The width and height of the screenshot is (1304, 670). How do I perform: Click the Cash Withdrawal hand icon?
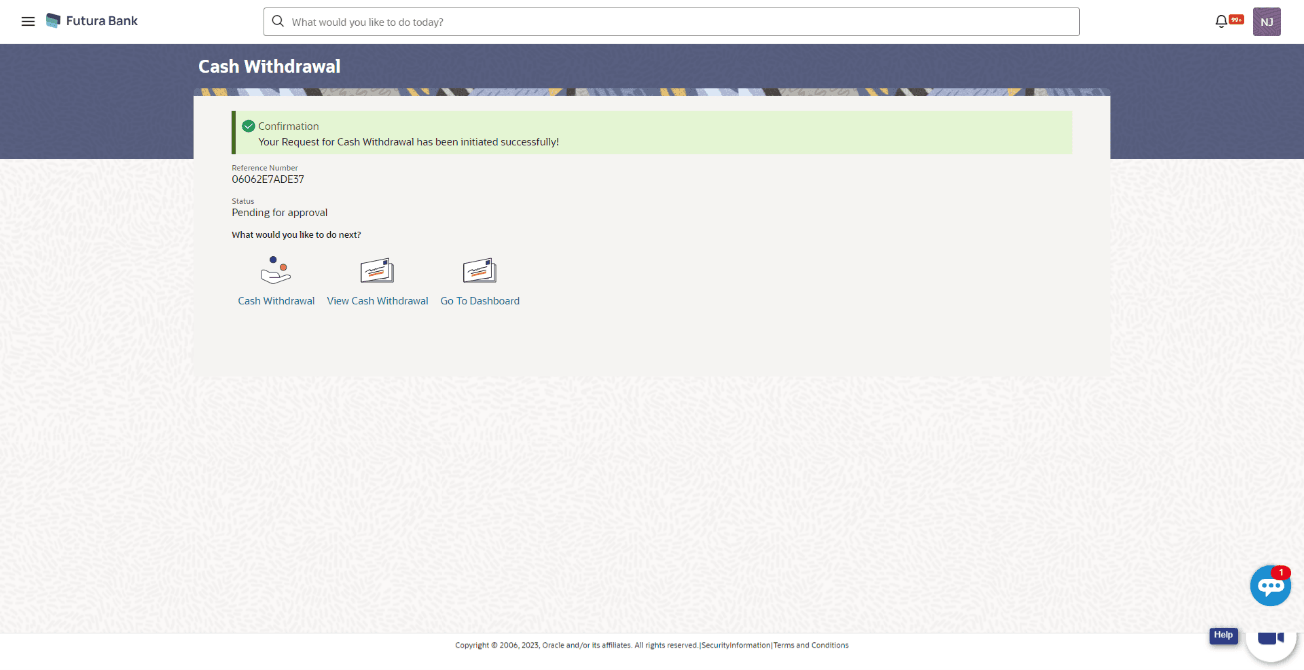276,270
